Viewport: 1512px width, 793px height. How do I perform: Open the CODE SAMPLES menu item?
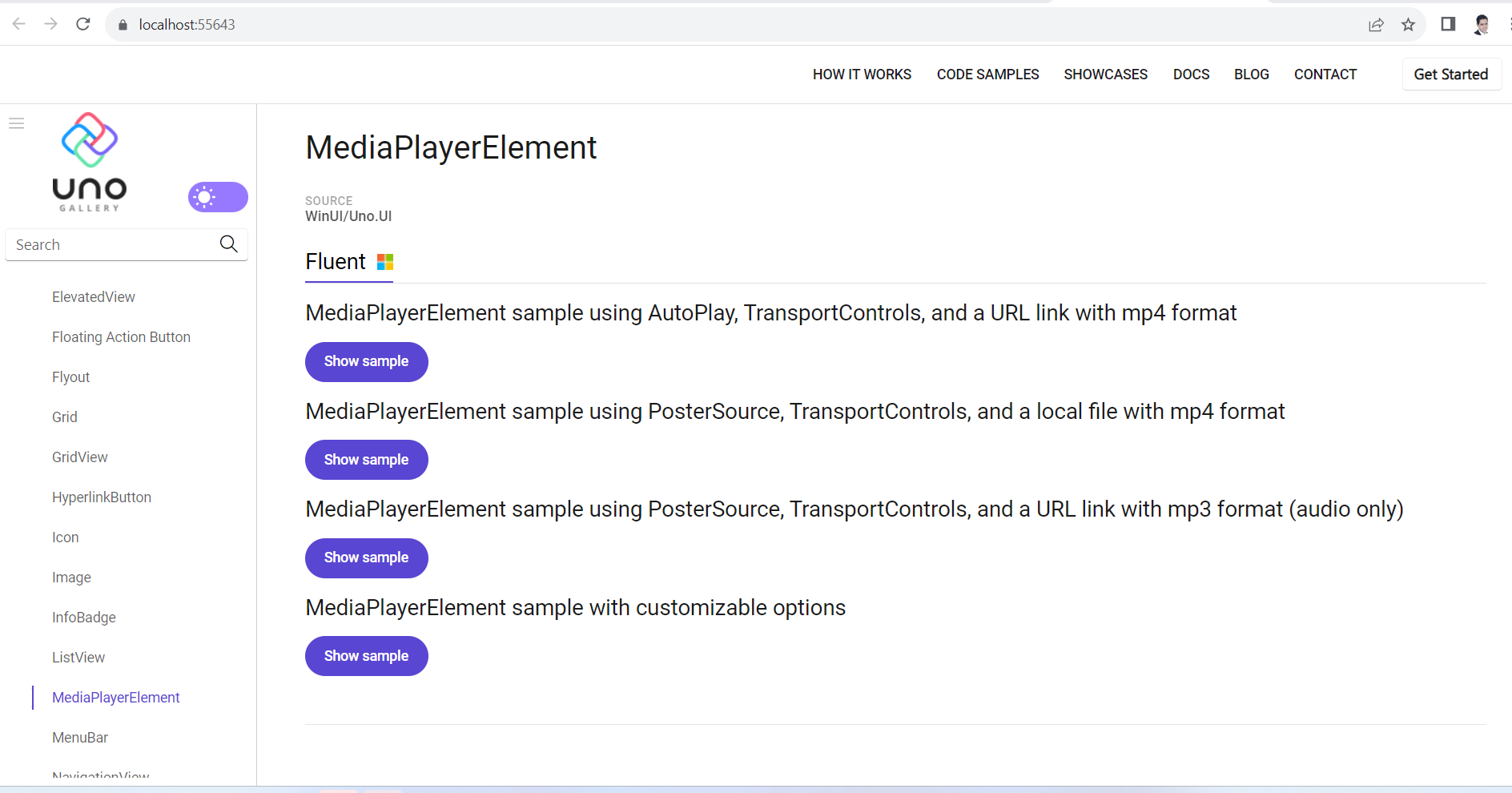[x=987, y=74]
